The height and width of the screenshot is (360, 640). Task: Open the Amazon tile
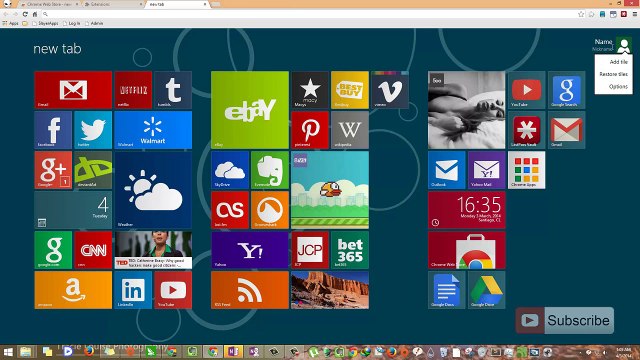73,290
